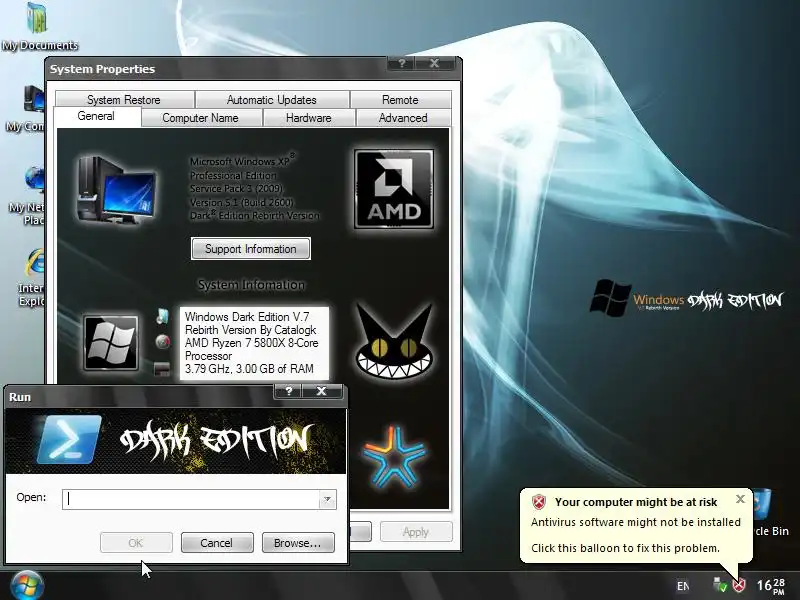This screenshot has height=600, width=800.
Task: Click the Start orb button
Action: [x=27, y=585]
